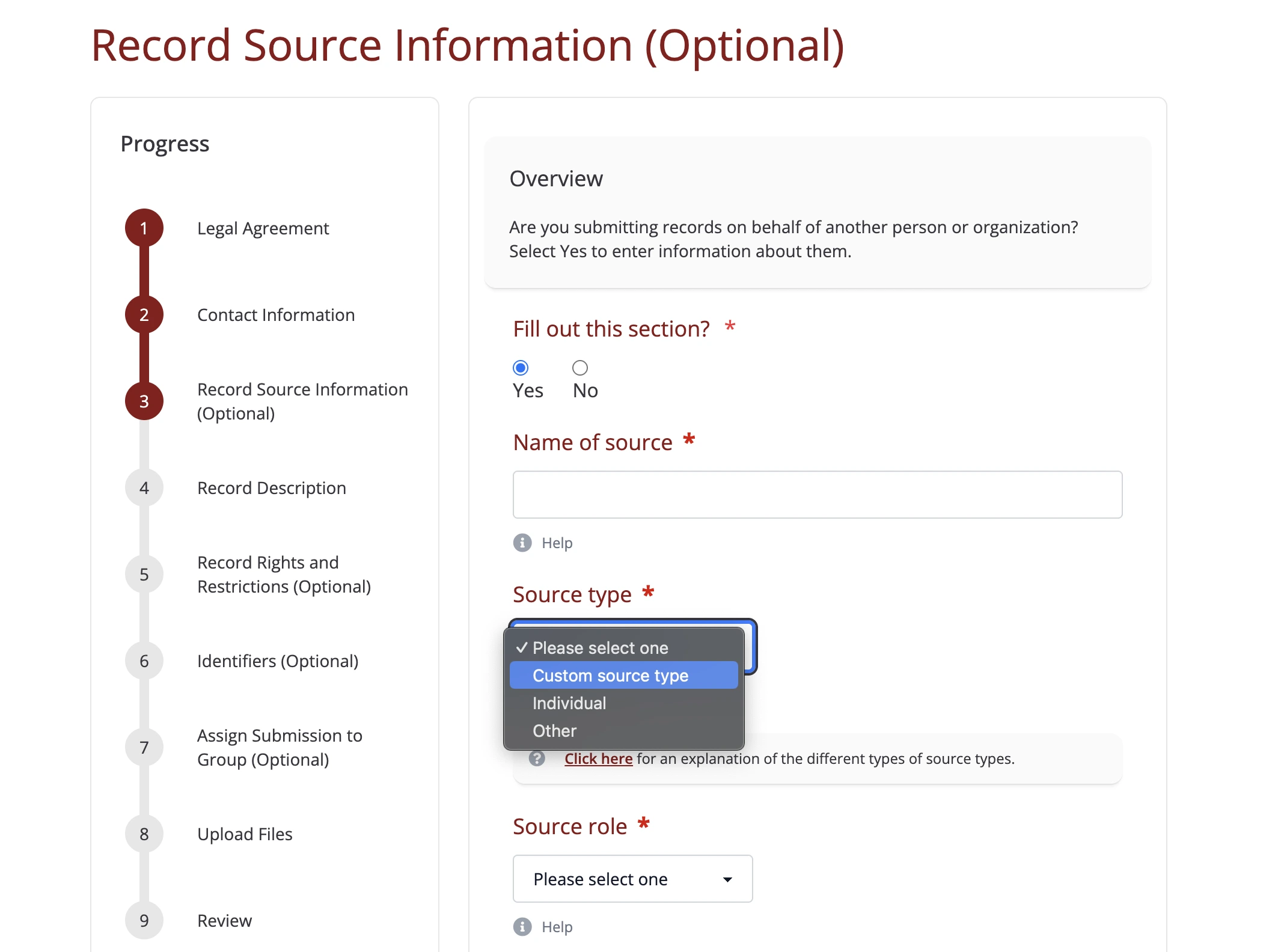Click step 9 circle for Review
This screenshot has height=952, width=1278.
pos(144,921)
